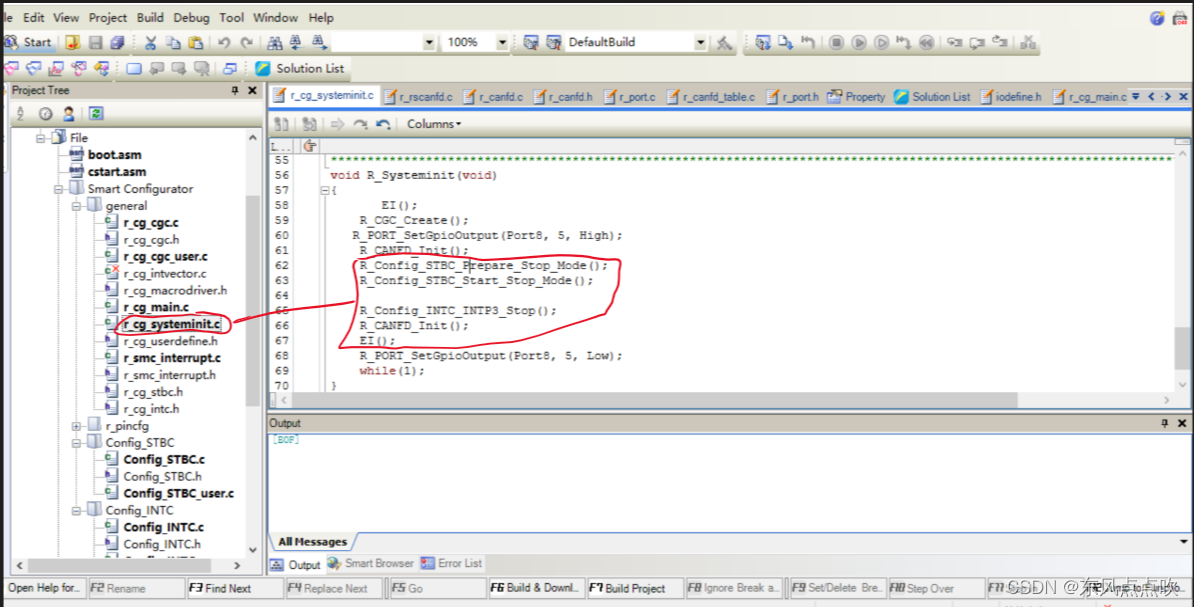Click the Open Help for button
This screenshot has height=607, width=1194.
[x=45, y=588]
